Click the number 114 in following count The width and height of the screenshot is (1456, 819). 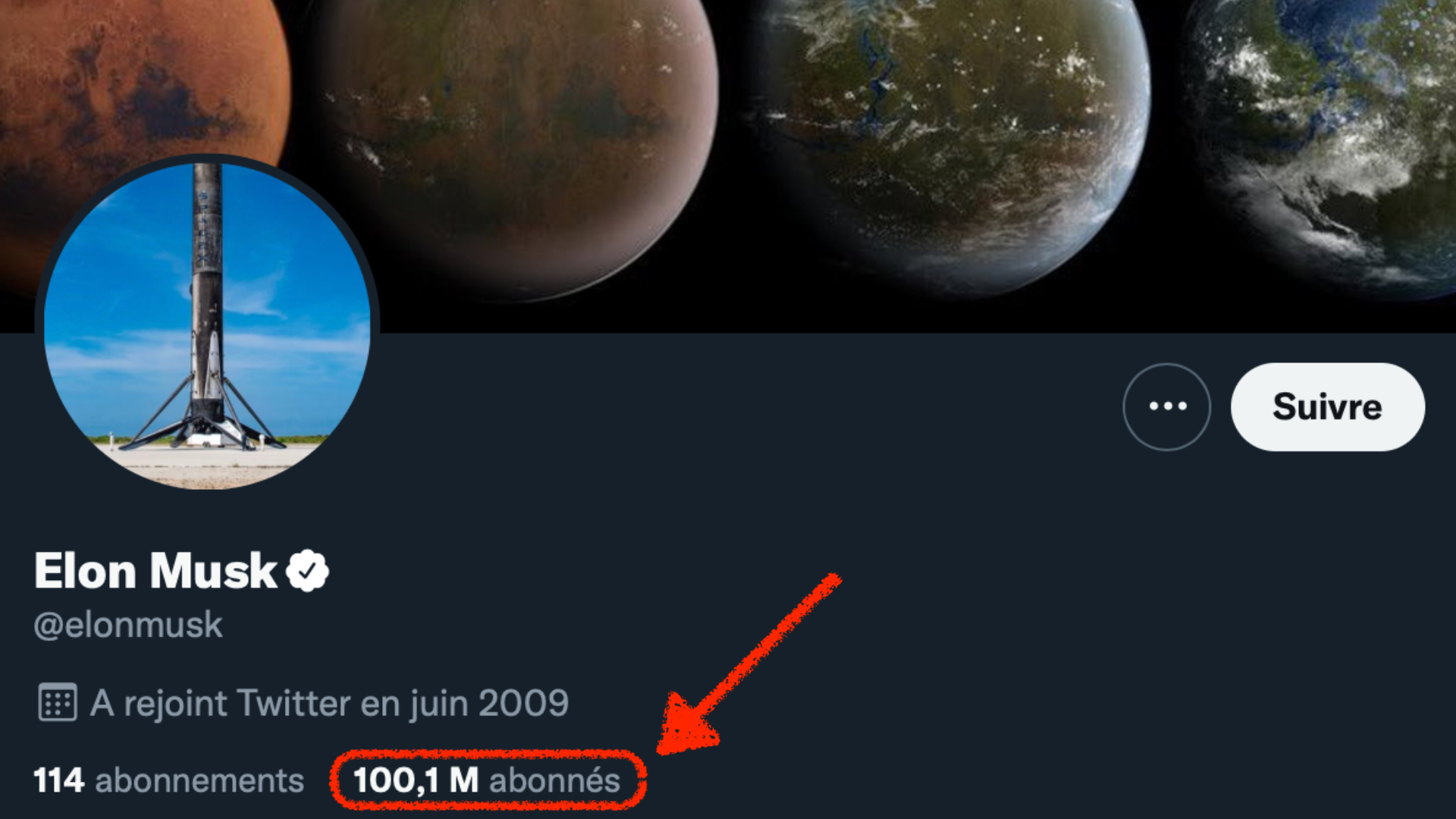coord(58,780)
